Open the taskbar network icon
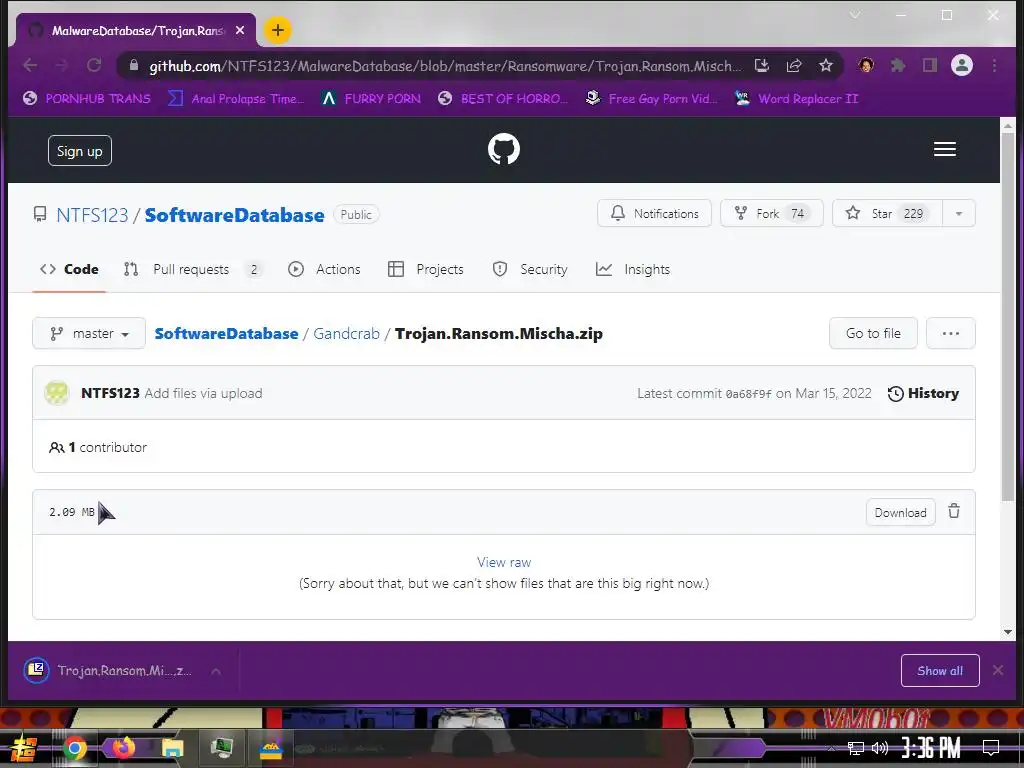The image size is (1024, 768). click(856, 748)
